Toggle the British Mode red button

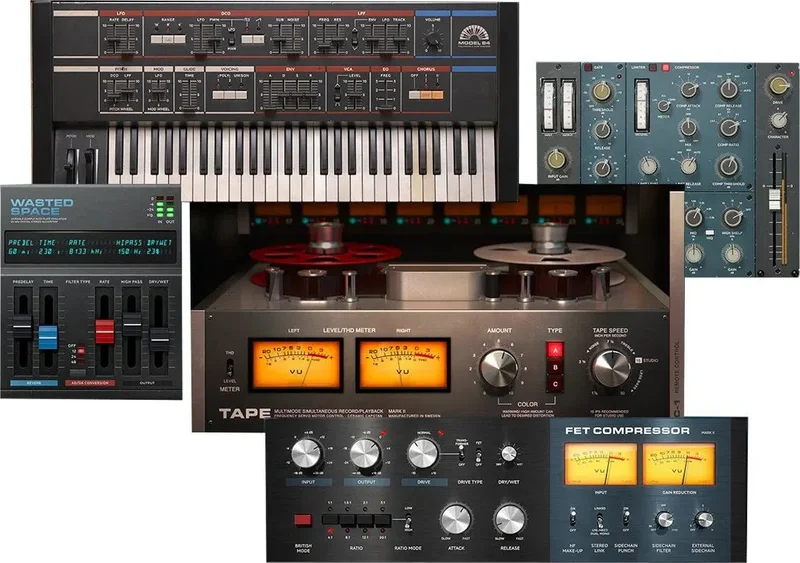point(303,520)
